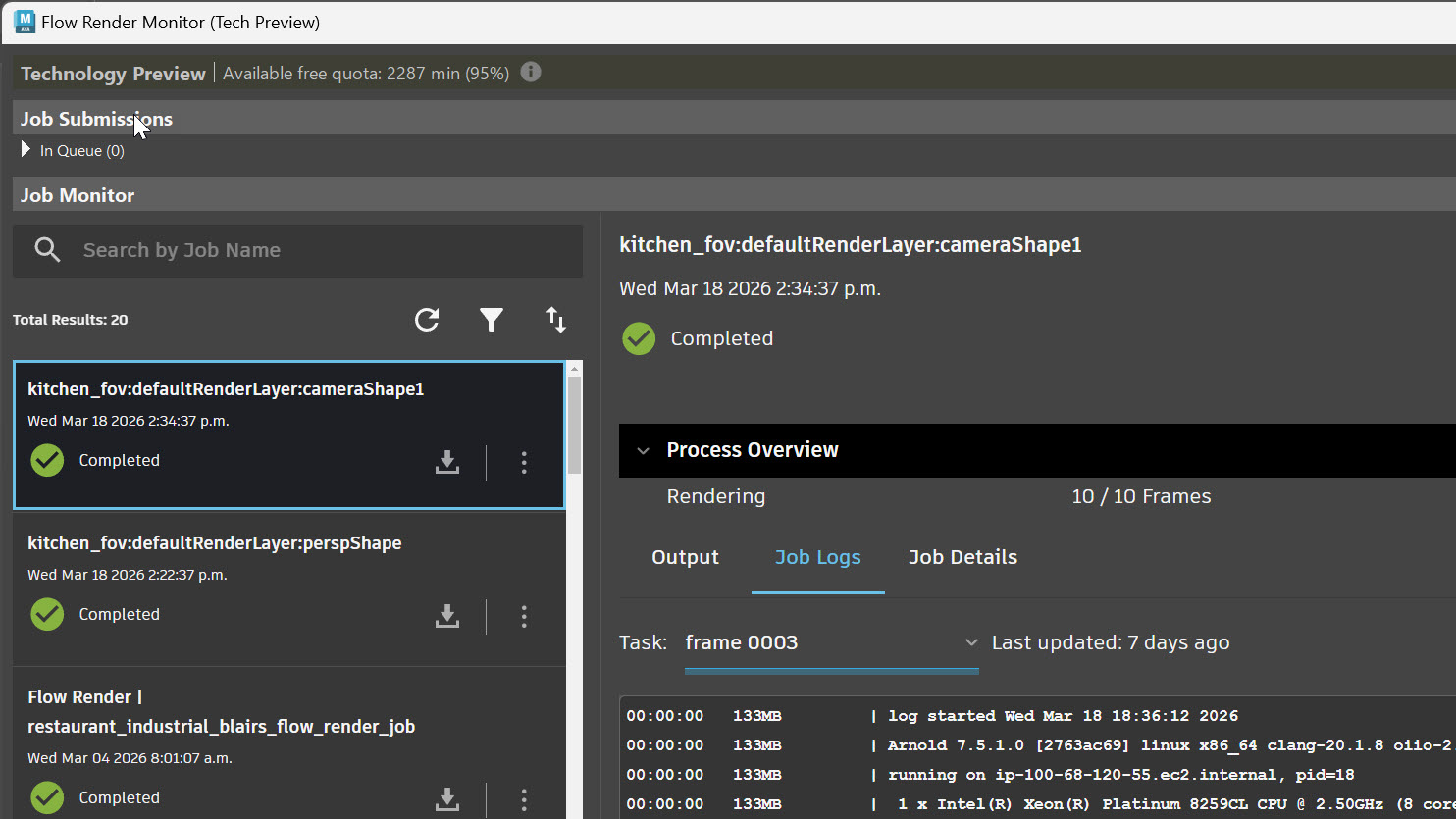Refresh the job list
1456x819 pixels.
pos(427,320)
